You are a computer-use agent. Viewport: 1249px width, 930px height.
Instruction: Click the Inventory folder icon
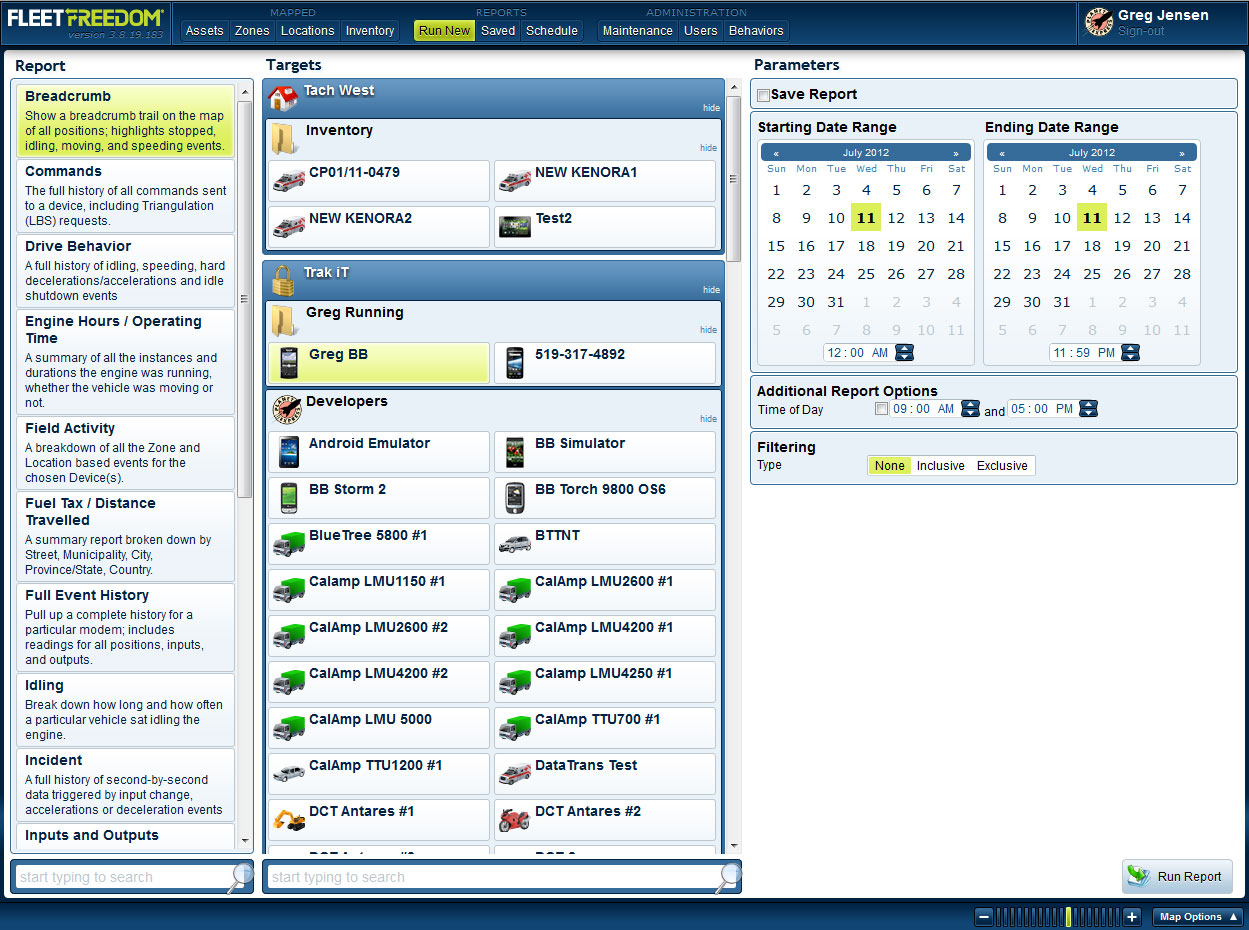[284, 139]
